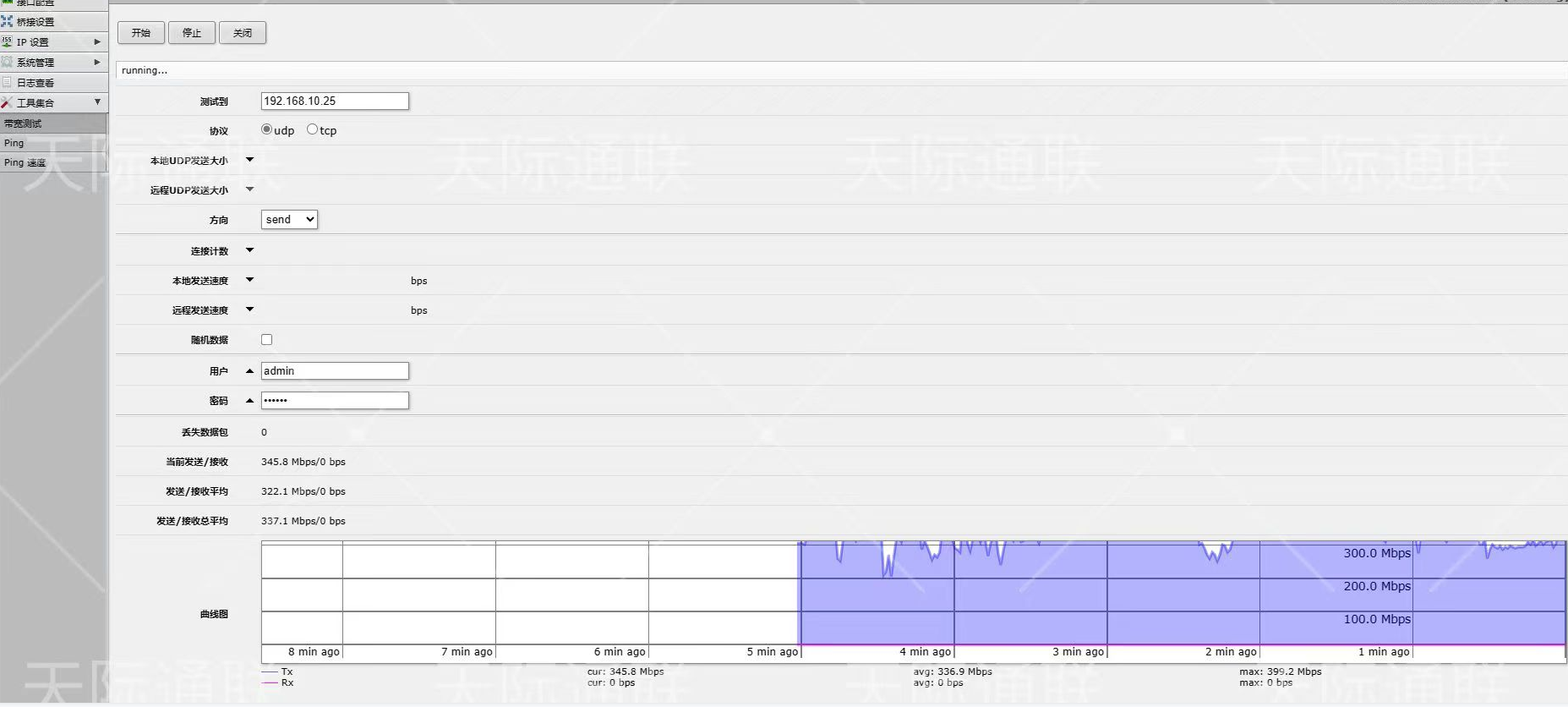The height and width of the screenshot is (707, 1568).
Task: Click the 停止 button
Action: (192, 33)
